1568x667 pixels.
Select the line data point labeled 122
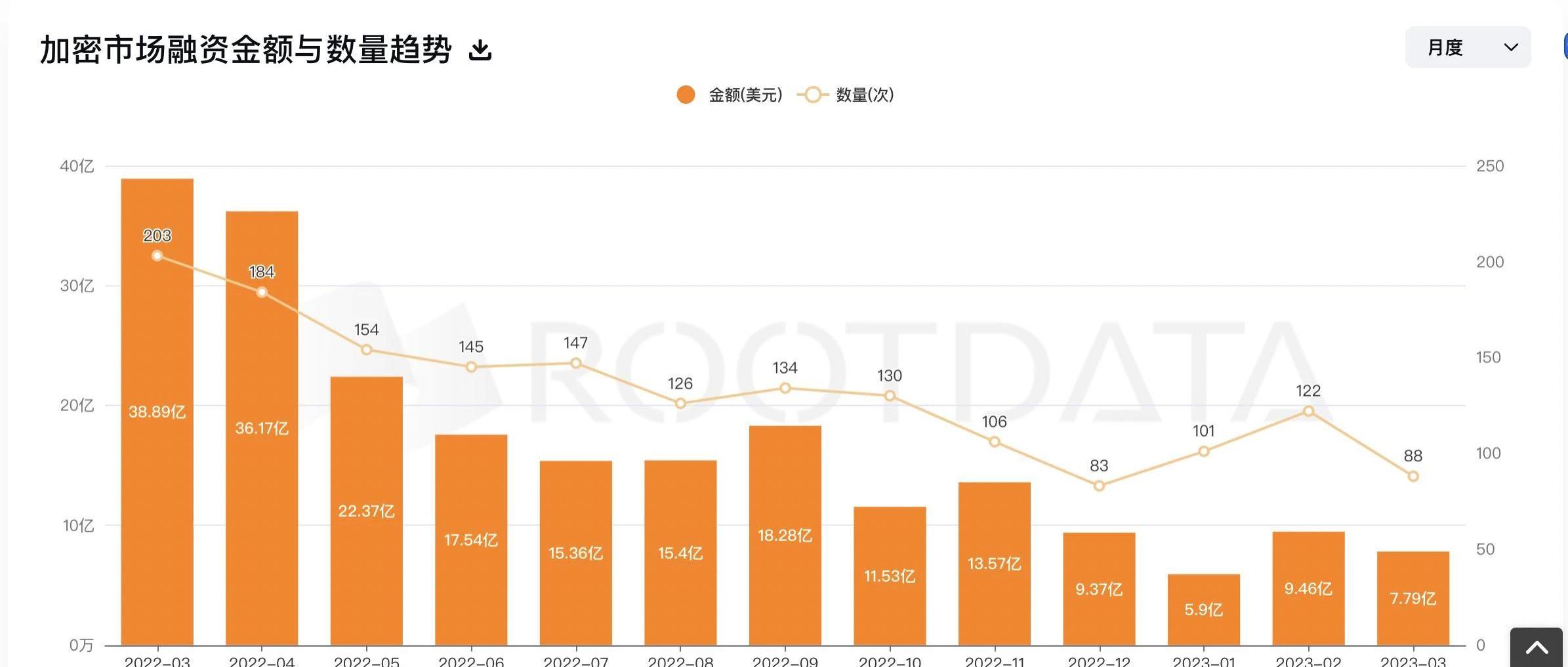pos(1308,411)
